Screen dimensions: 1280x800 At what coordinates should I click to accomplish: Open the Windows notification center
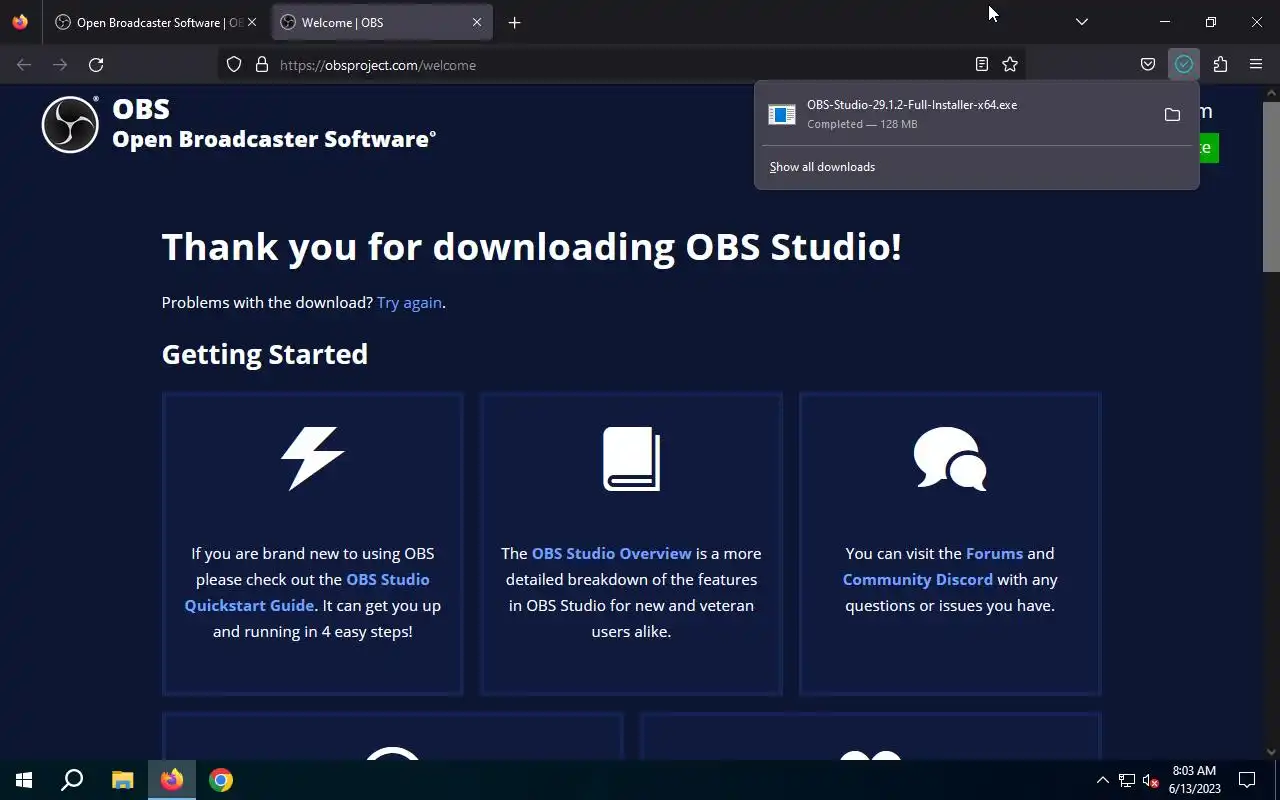coord(1247,780)
